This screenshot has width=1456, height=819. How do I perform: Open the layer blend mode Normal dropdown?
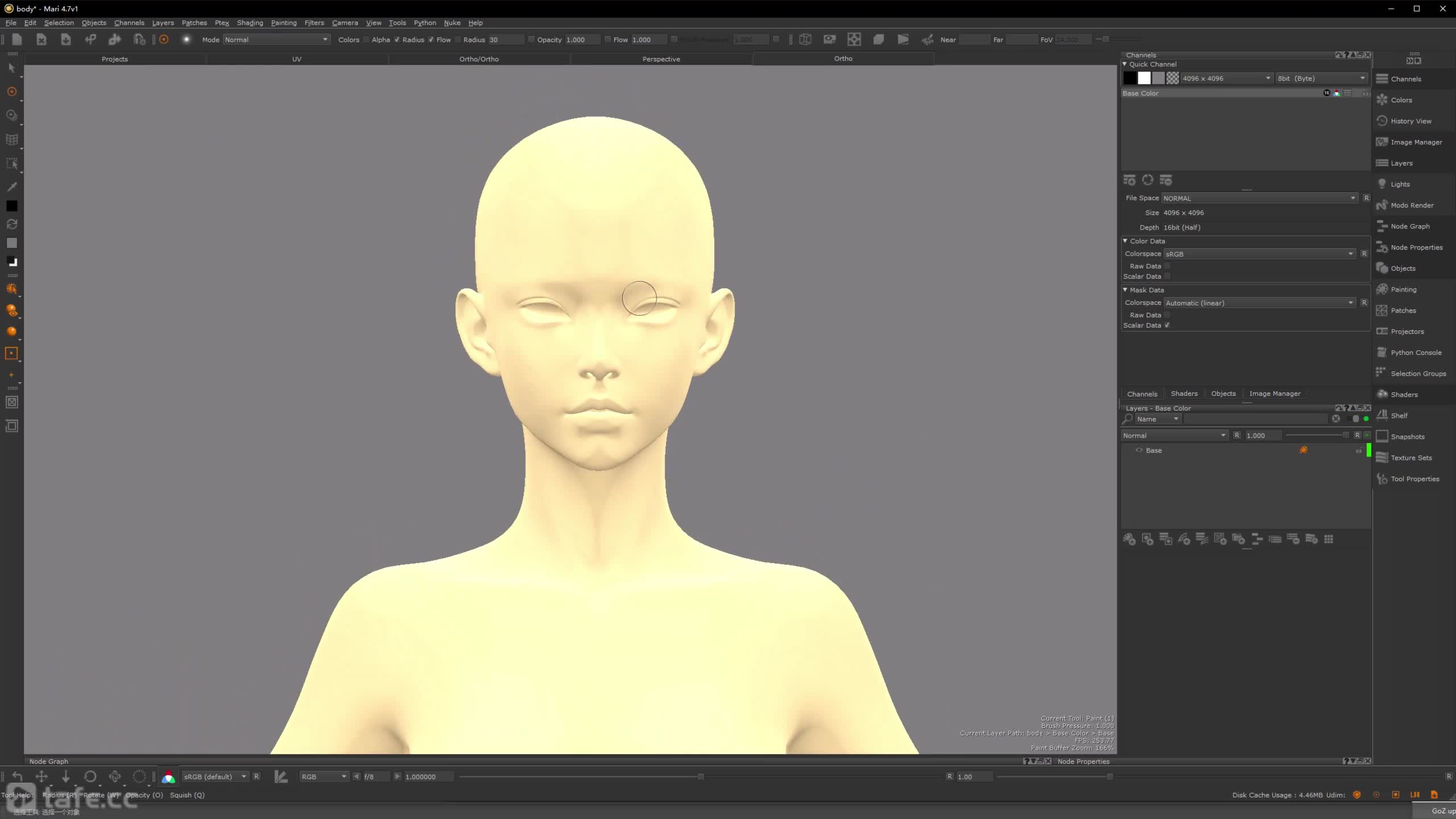click(1174, 436)
